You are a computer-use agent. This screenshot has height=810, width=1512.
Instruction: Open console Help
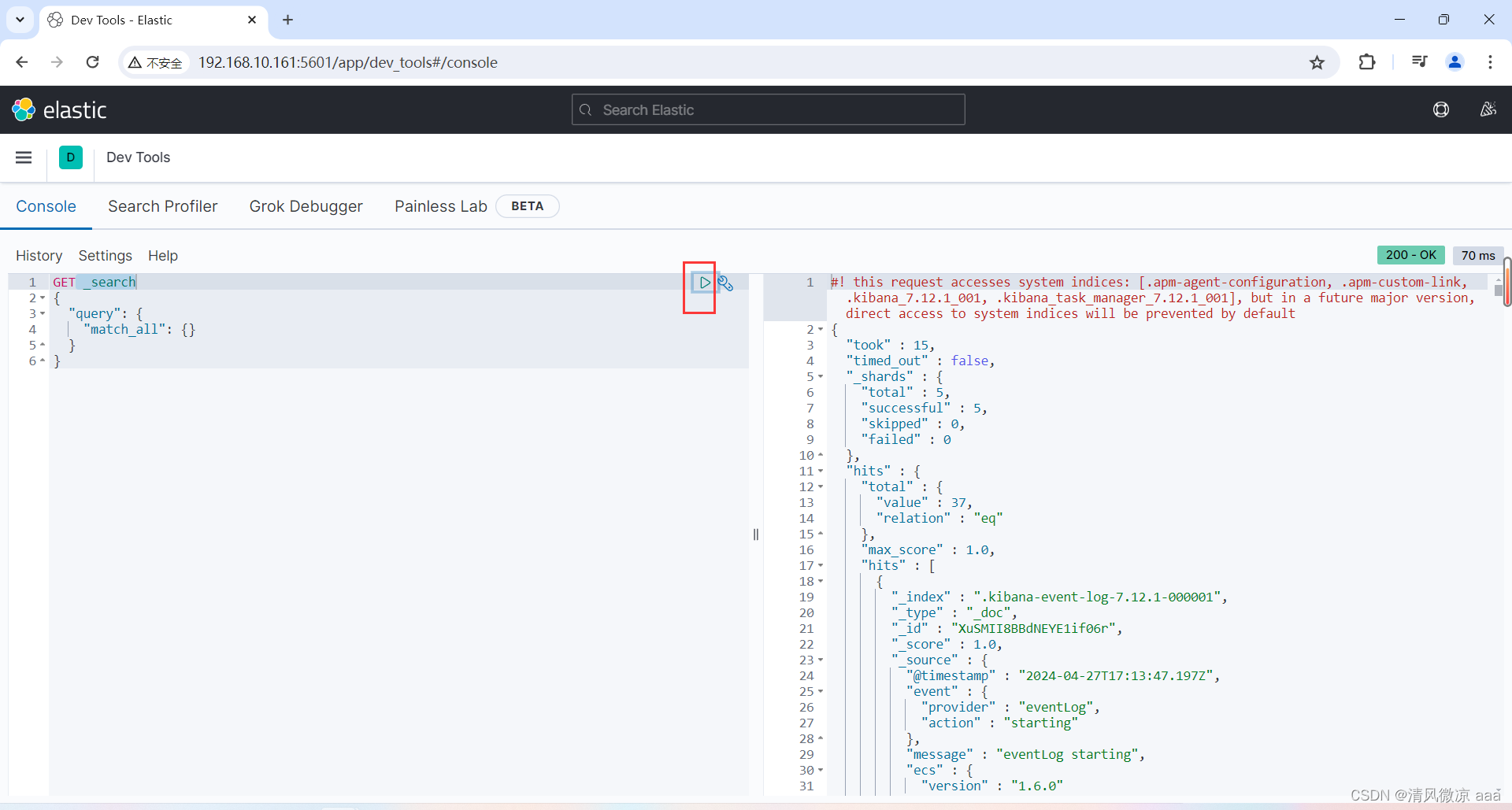click(x=163, y=256)
